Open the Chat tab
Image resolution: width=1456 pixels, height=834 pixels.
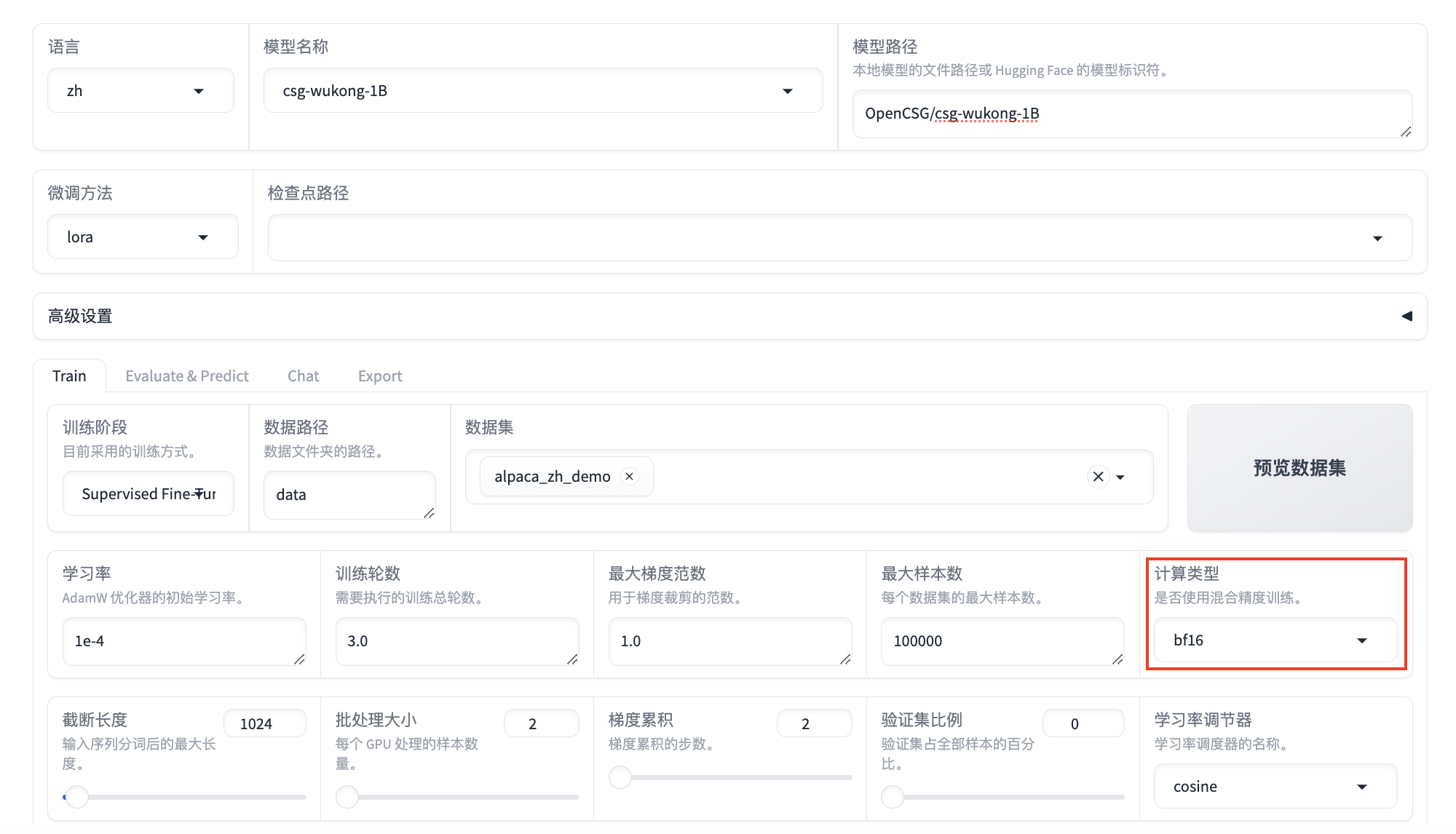click(x=303, y=376)
